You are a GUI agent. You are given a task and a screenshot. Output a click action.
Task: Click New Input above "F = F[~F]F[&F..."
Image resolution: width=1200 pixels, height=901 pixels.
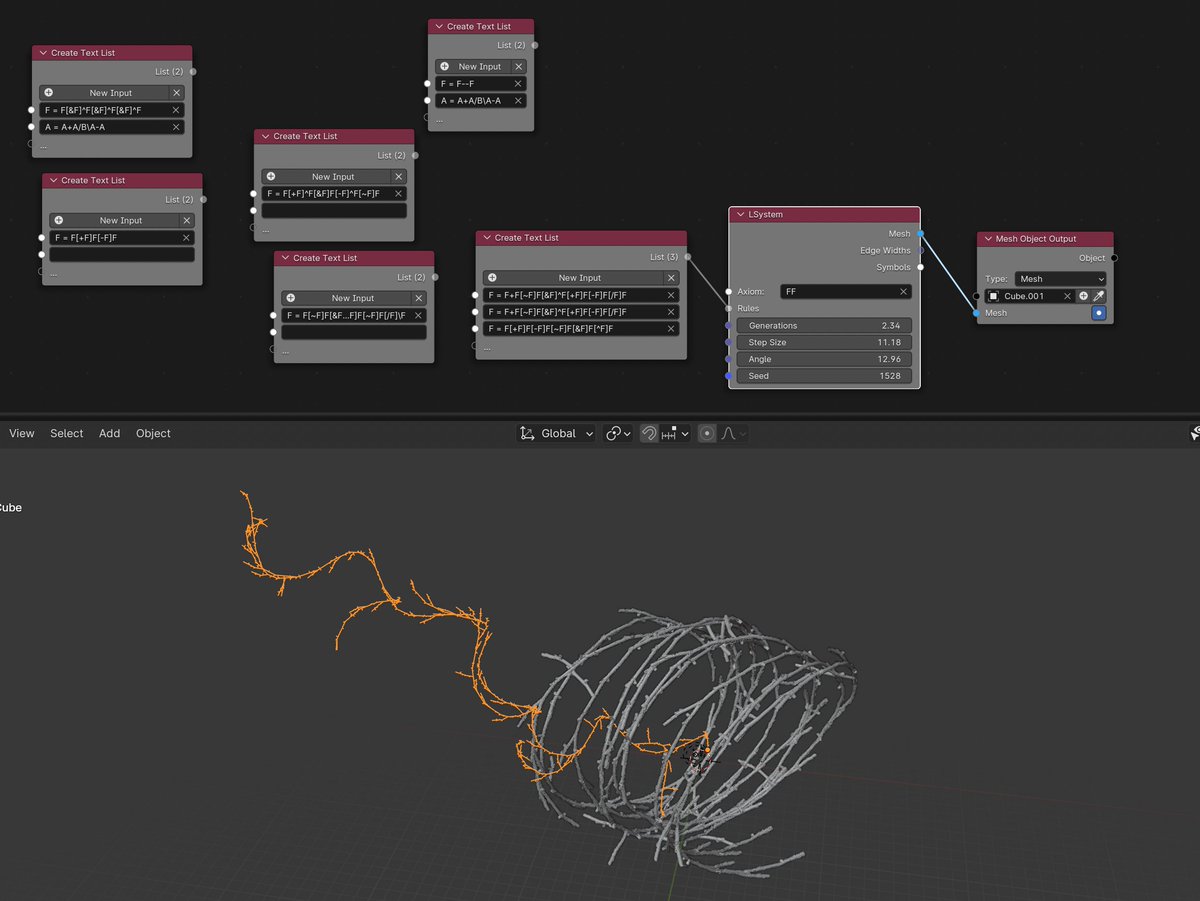click(344, 298)
